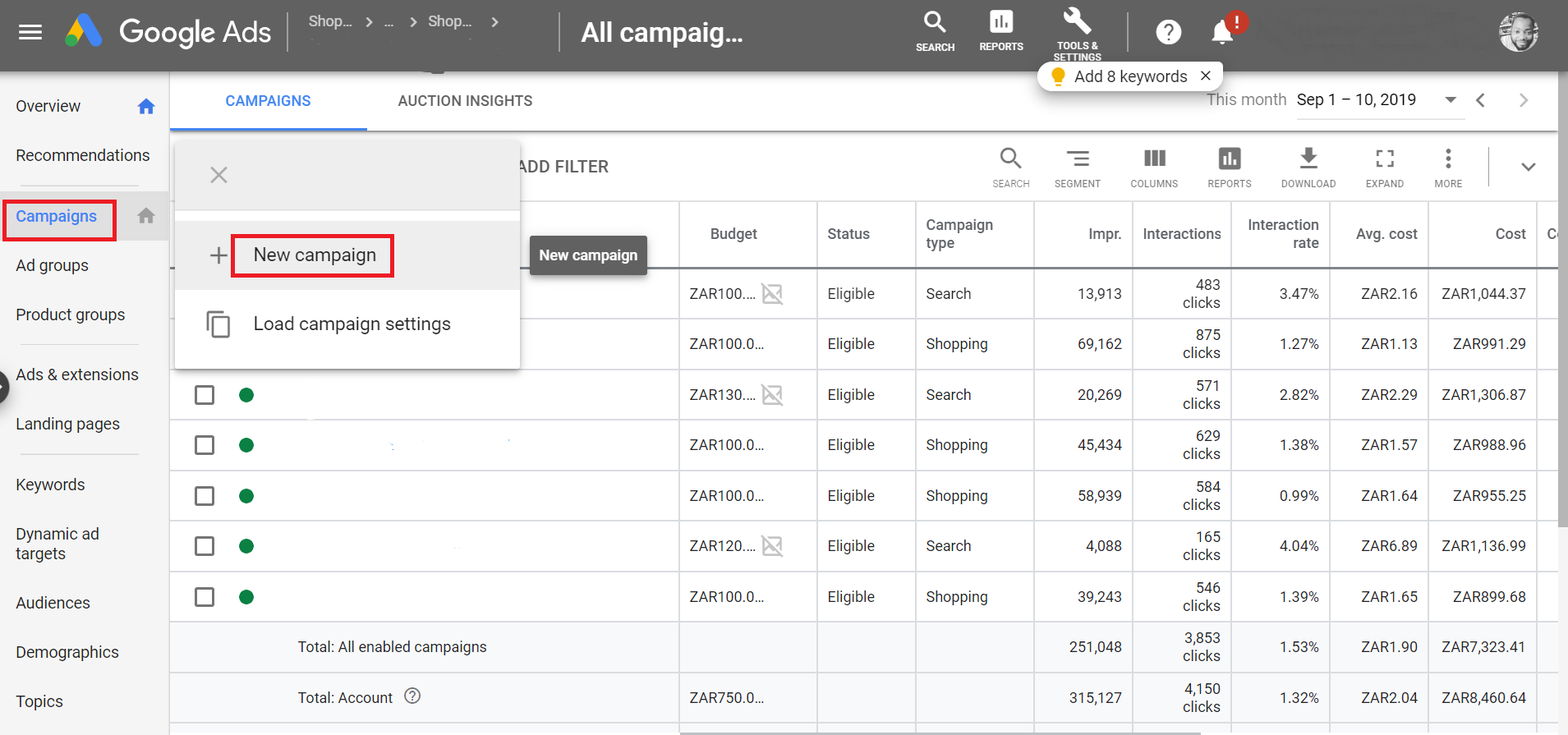Open Topics in sidebar
Viewport: 1568px width, 735px height.
[39, 701]
